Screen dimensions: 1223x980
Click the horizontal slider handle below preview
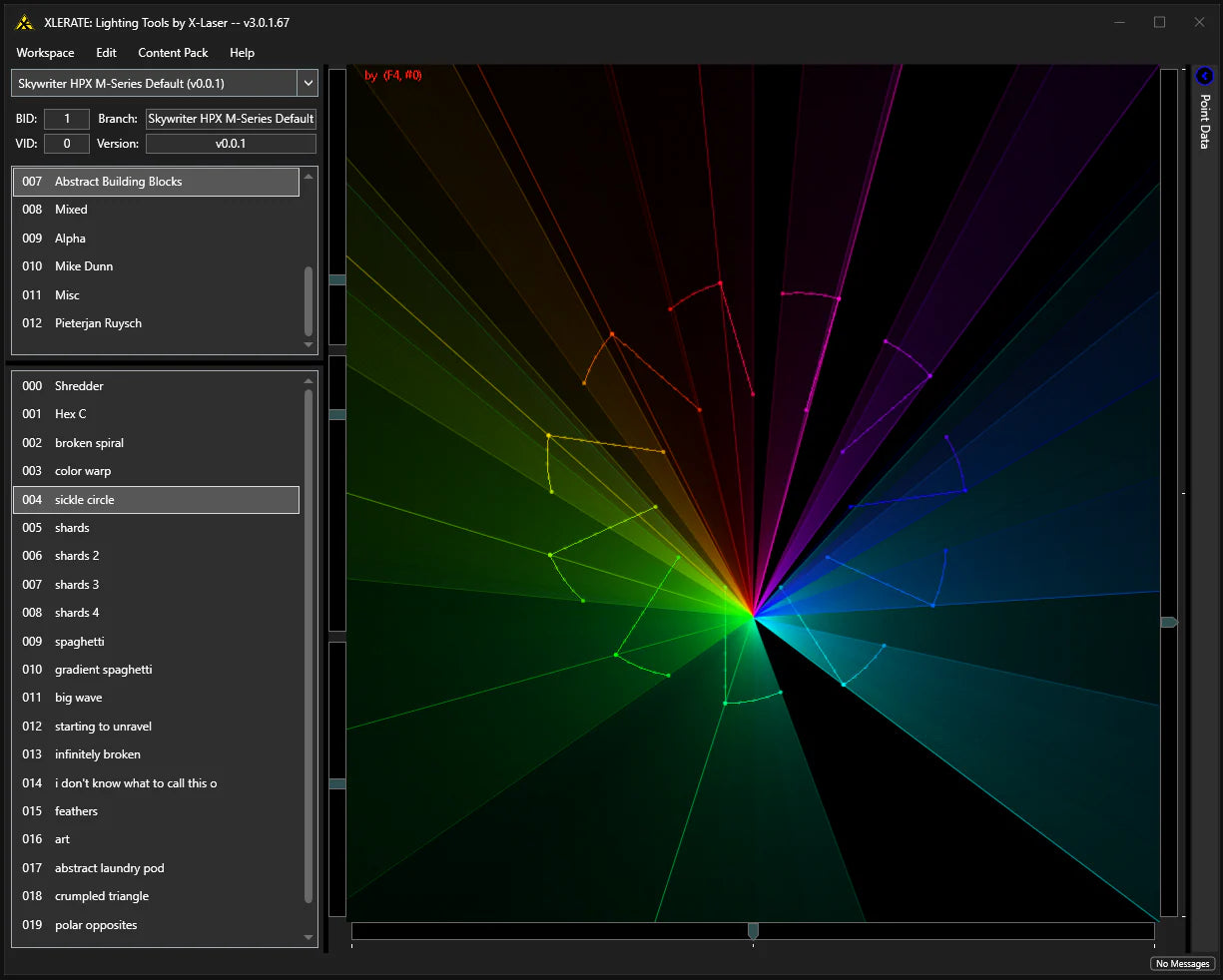click(753, 930)
